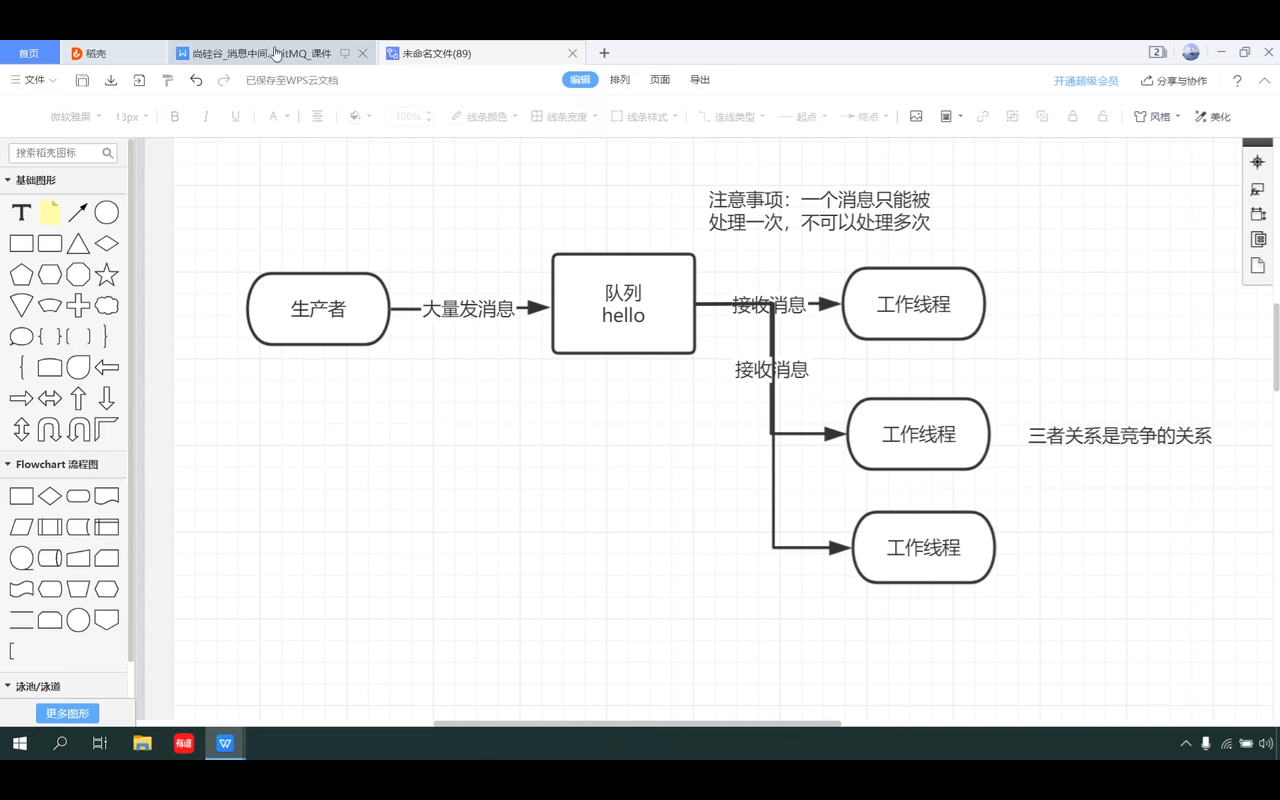This screenshot has width=1280, height=800.
Task: Open the 稻壳 tab
Action: [114, 53]
